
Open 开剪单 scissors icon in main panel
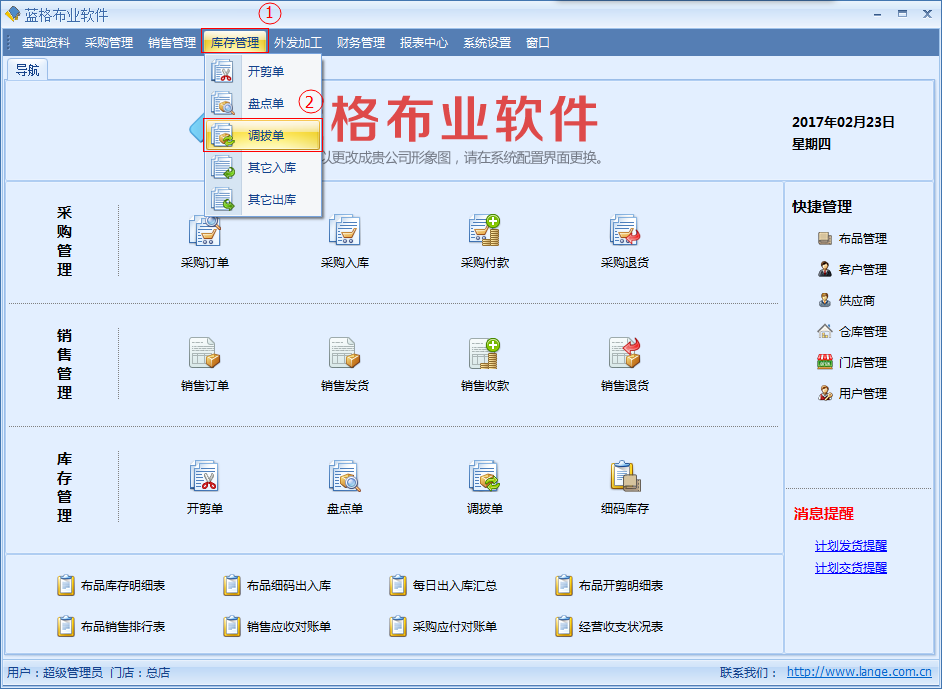tap(205, 476)
